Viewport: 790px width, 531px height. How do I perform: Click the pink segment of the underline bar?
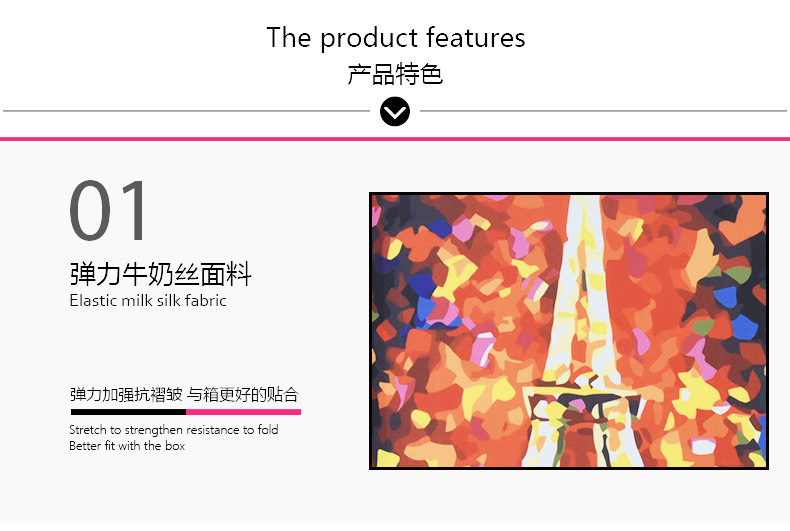tap(243, 412)
